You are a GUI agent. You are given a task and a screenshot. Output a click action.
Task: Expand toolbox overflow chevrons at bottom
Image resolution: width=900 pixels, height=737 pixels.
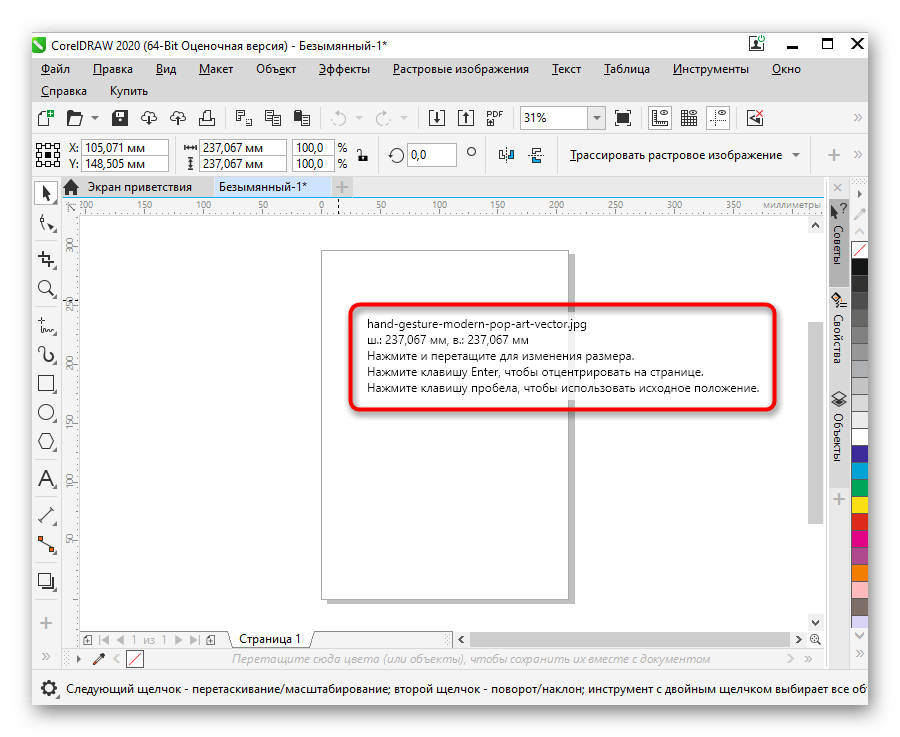(46, 656)
